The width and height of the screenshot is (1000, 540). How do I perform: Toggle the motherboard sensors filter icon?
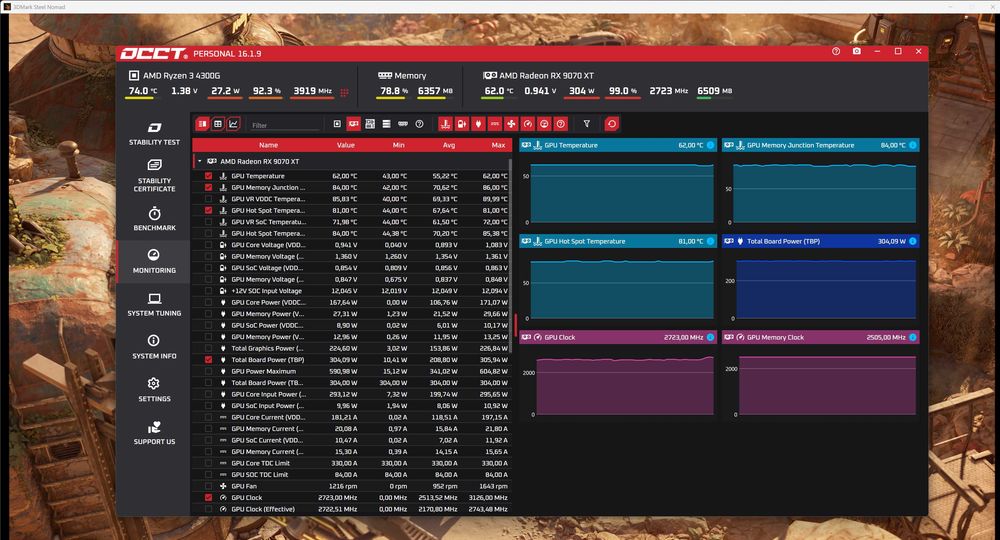pyautogui.click(x=370, y=124)
